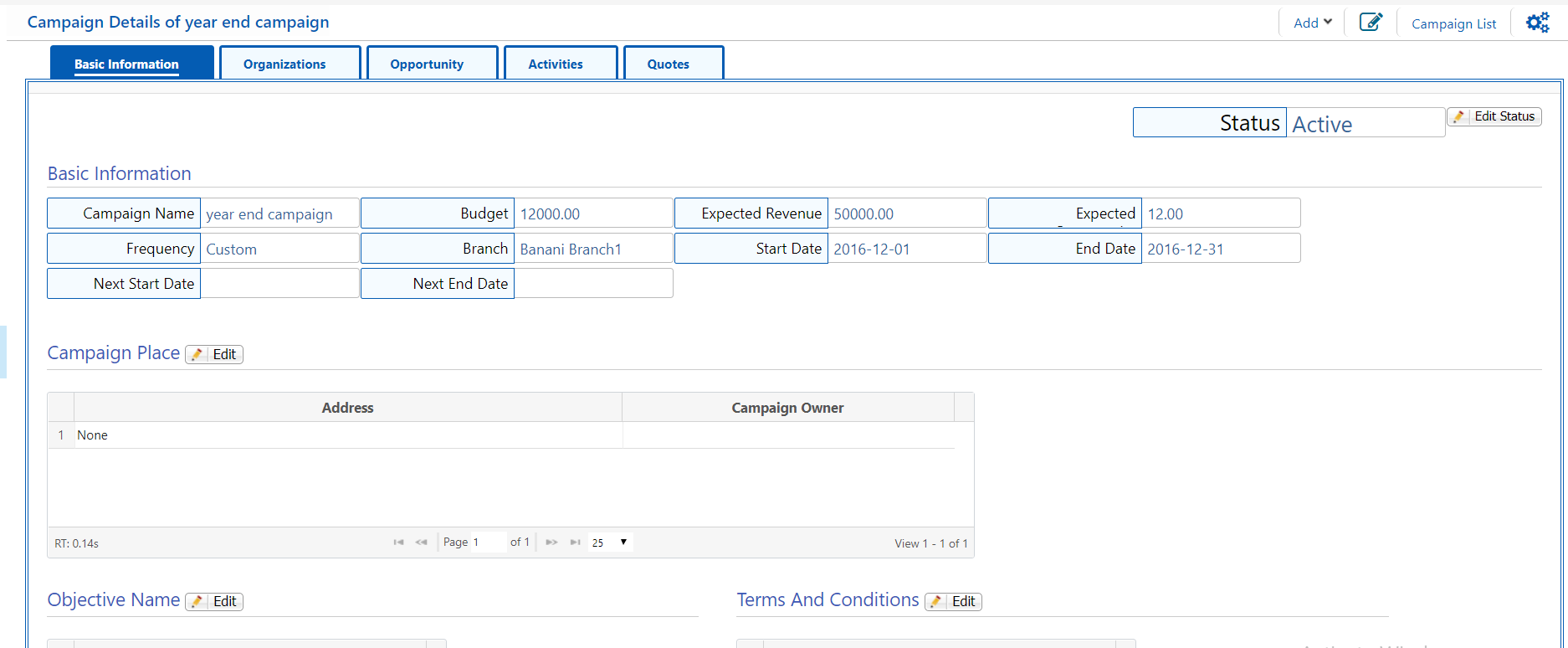Click the page number input field
Screen dimensions: 1568x648
[488, 543]
